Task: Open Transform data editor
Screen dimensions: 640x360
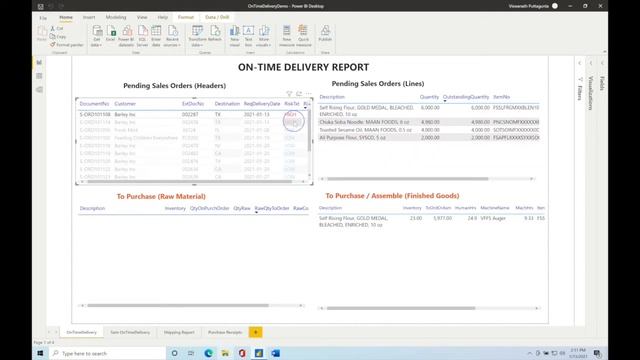Action: [197, 36]
